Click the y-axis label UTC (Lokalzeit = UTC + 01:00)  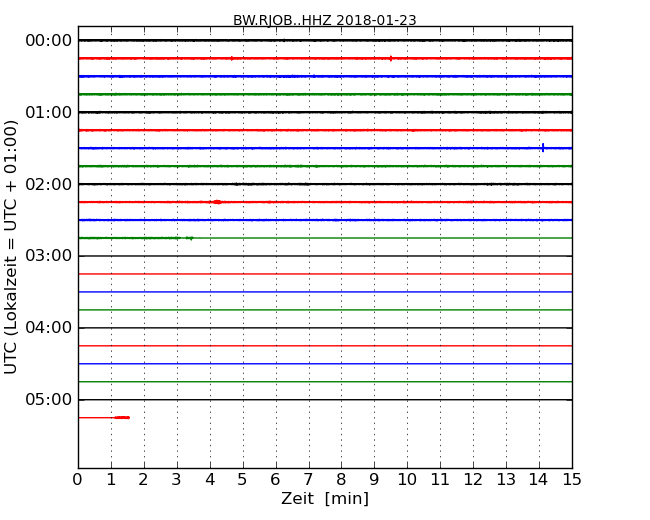(11, 247)
